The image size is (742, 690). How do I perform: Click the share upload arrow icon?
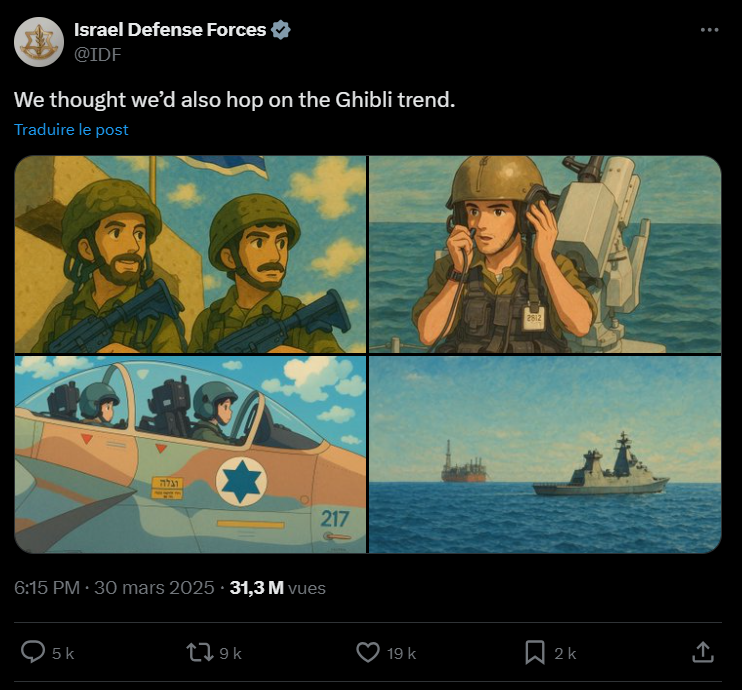click(x=702, y=652)
